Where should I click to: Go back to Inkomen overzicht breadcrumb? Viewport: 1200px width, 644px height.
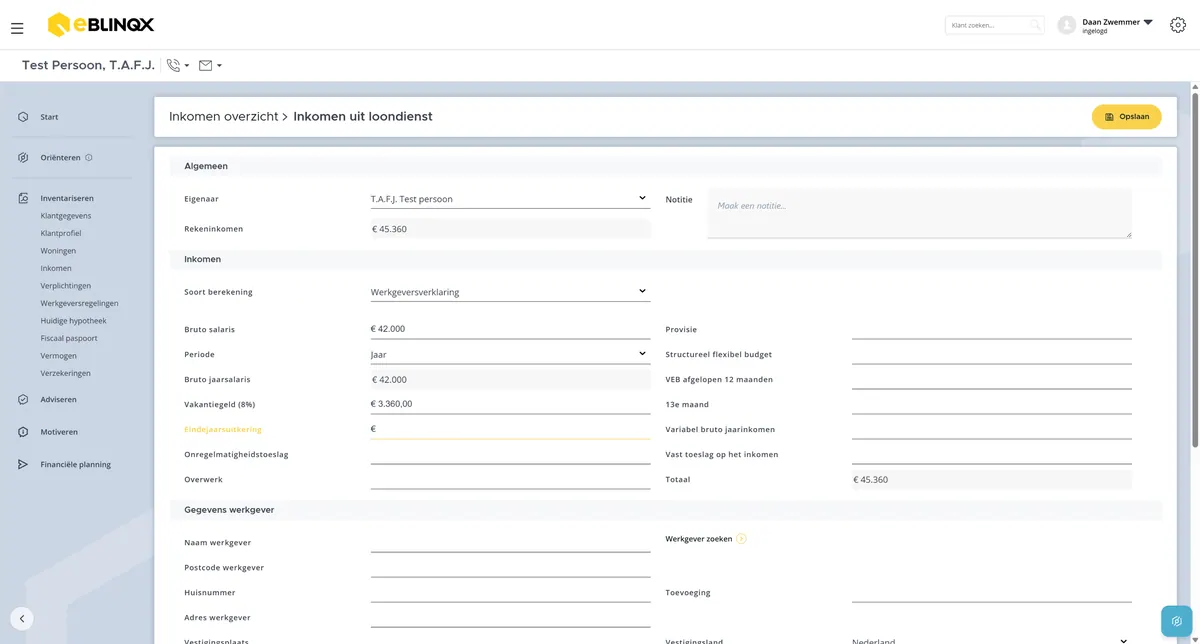tap(224, 117)
